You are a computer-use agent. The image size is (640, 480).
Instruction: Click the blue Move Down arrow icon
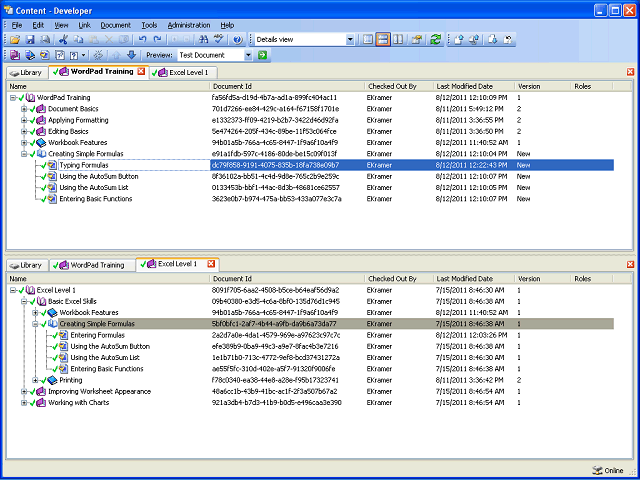pos(131,55)
